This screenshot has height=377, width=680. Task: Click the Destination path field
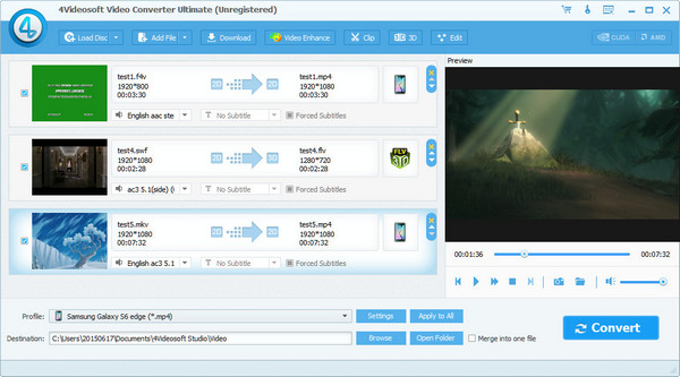(x=200, y=338)
